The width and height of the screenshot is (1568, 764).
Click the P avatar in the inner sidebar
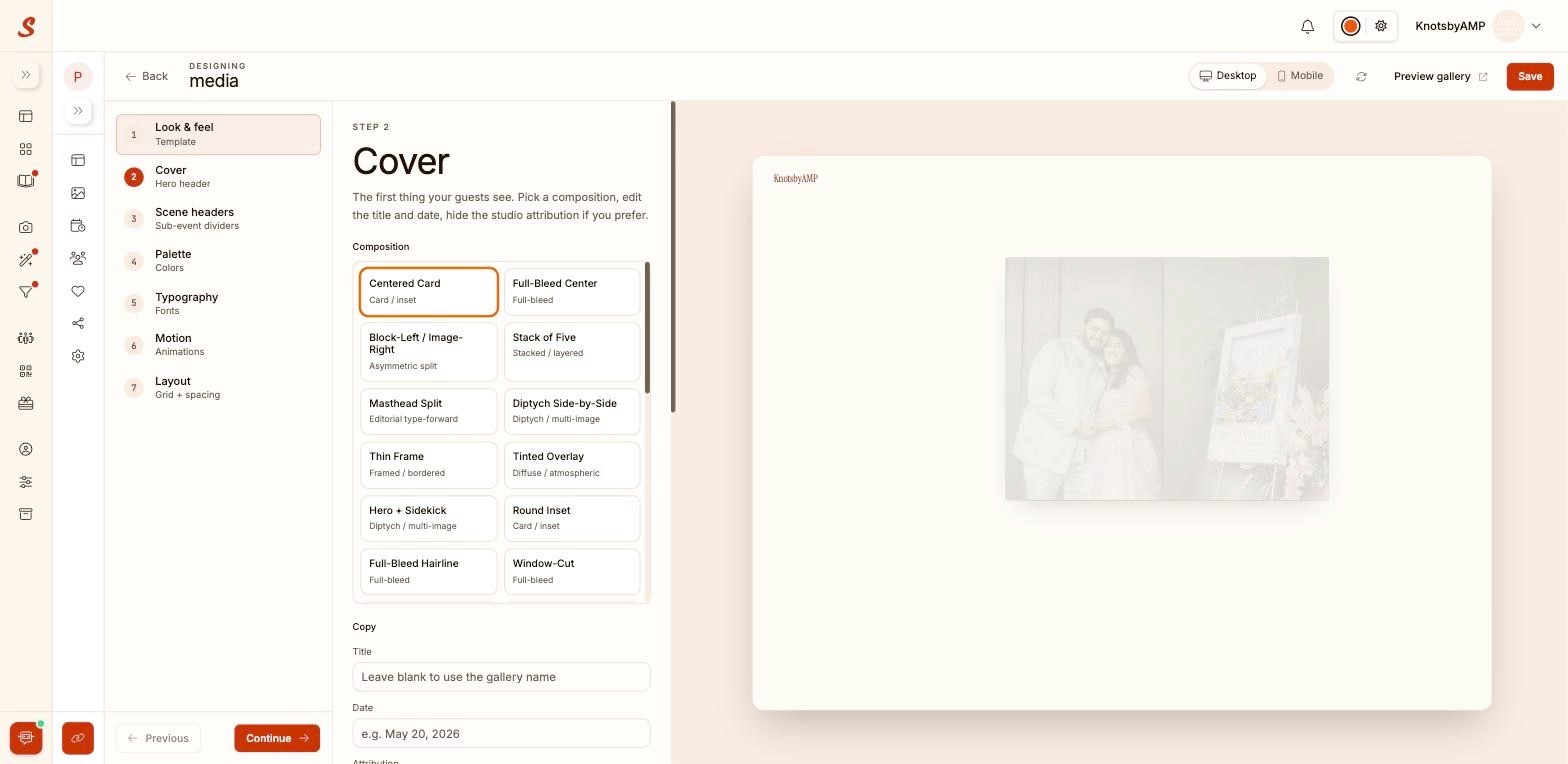pyautogui.click(x=78, y=77)
